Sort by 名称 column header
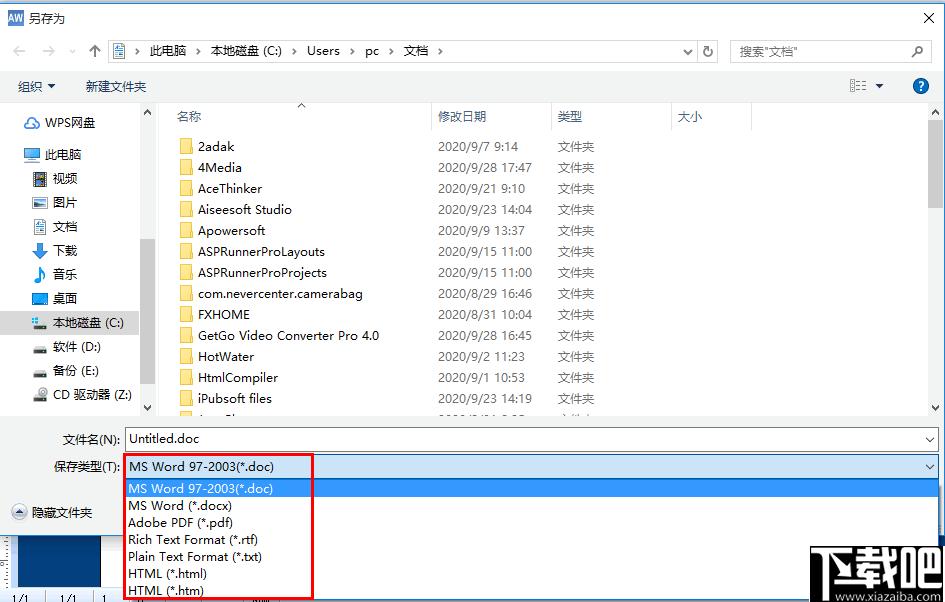This screenshot has width=945, height=602. 189,117
